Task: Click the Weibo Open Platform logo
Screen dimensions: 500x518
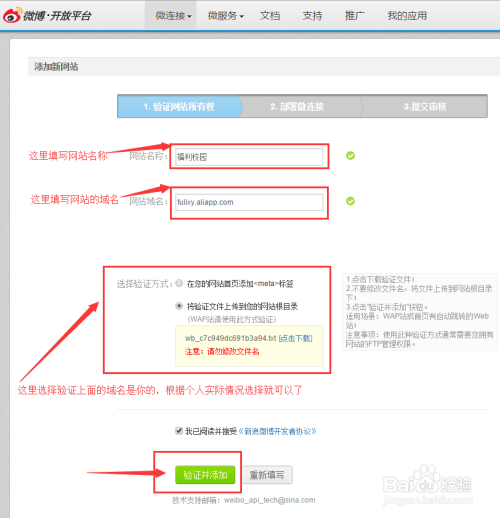Action: pyautogui.click(x=47, y=15)
